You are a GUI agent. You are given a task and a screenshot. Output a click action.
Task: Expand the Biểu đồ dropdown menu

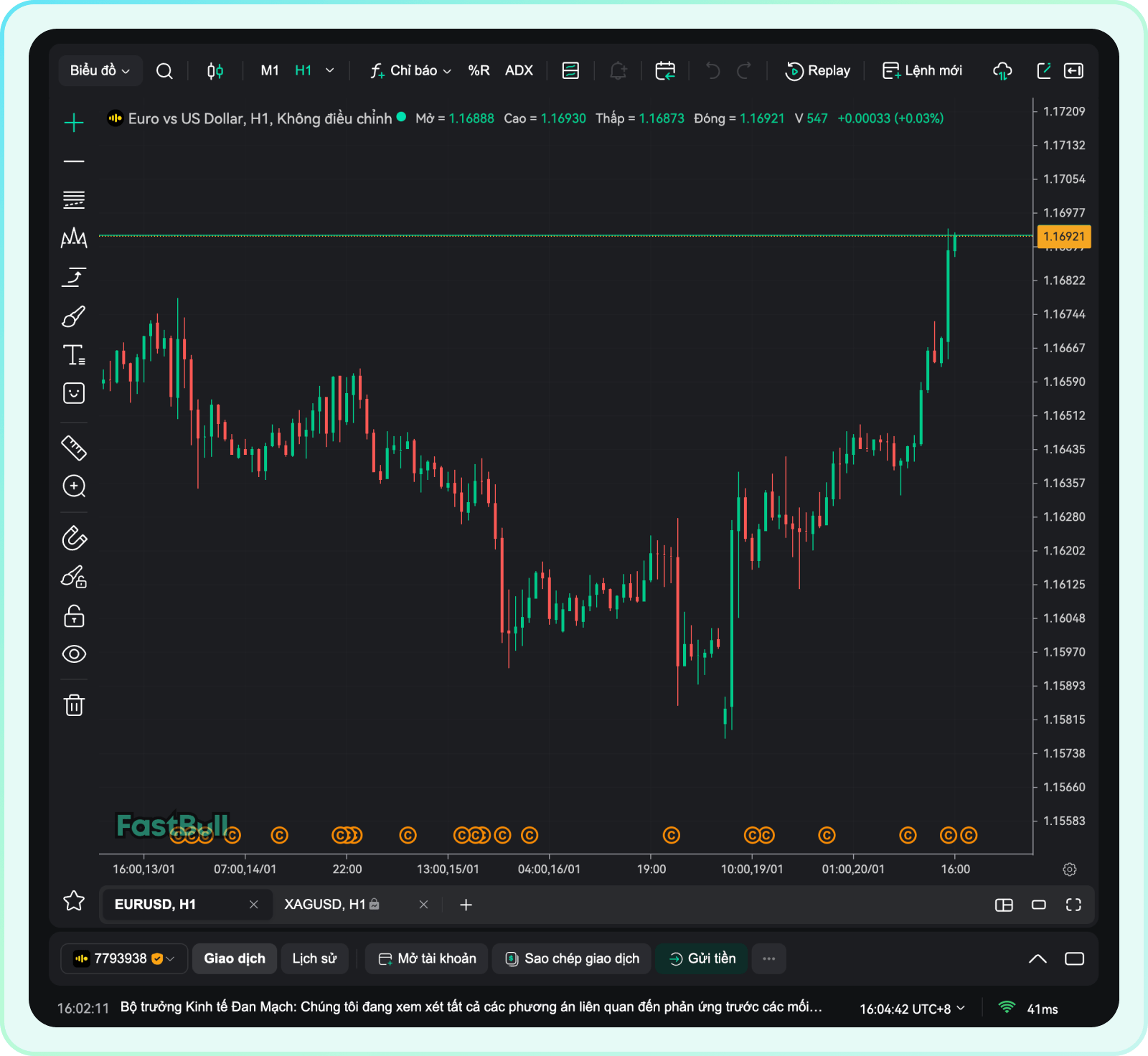(x=100, y=71)
